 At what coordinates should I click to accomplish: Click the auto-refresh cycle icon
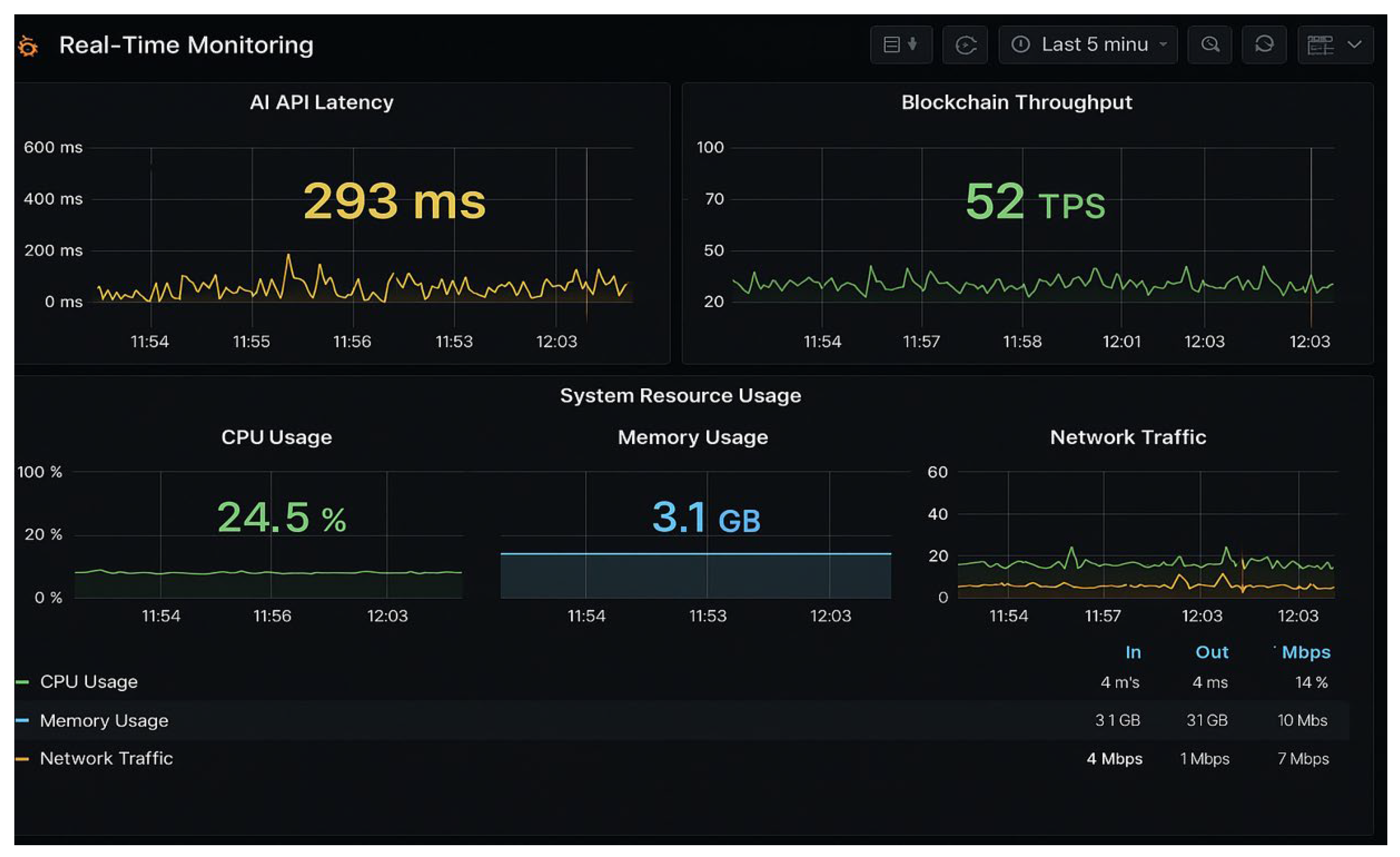[1265, 44]
